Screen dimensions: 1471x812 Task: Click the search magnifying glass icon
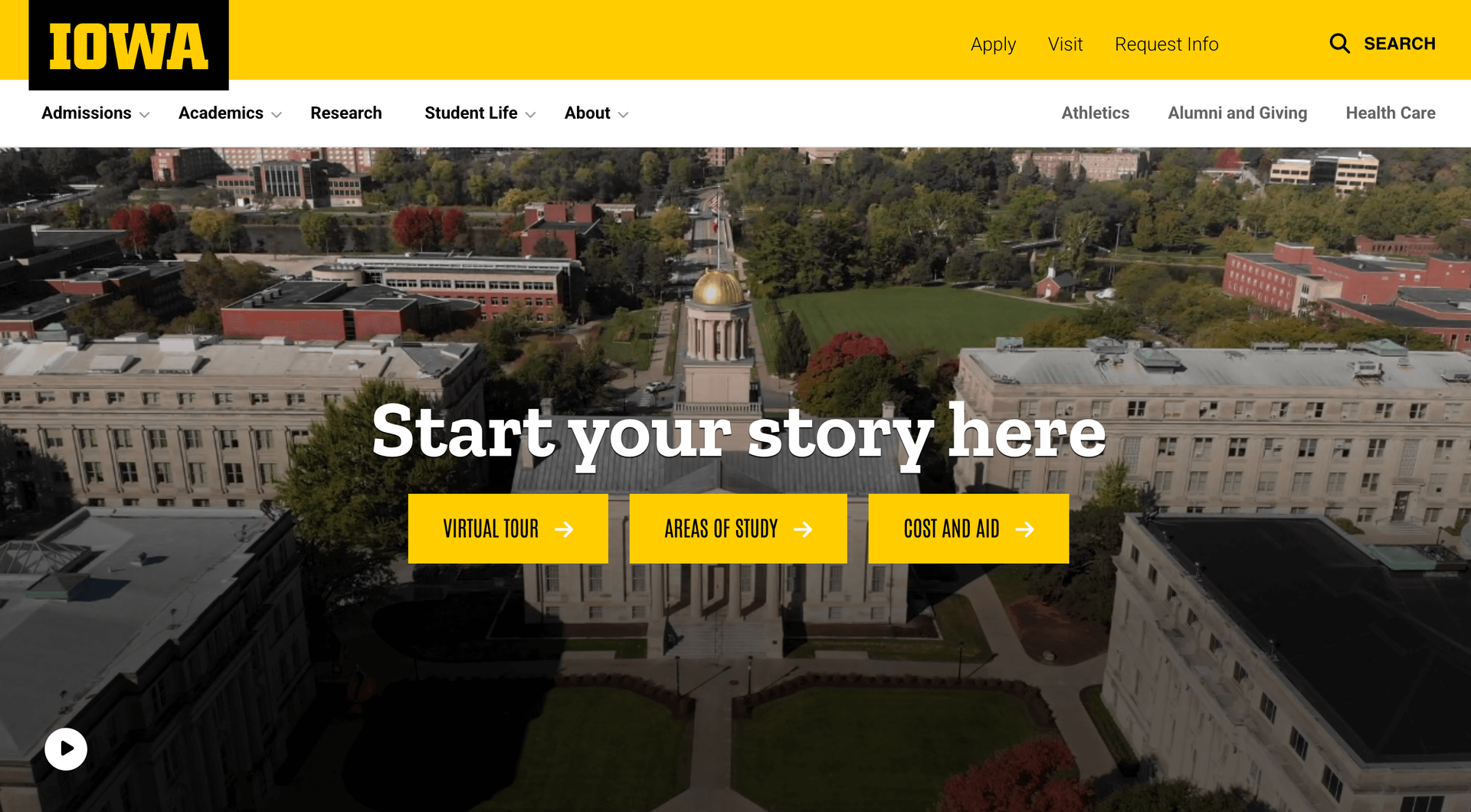[x=1339, y=44]
